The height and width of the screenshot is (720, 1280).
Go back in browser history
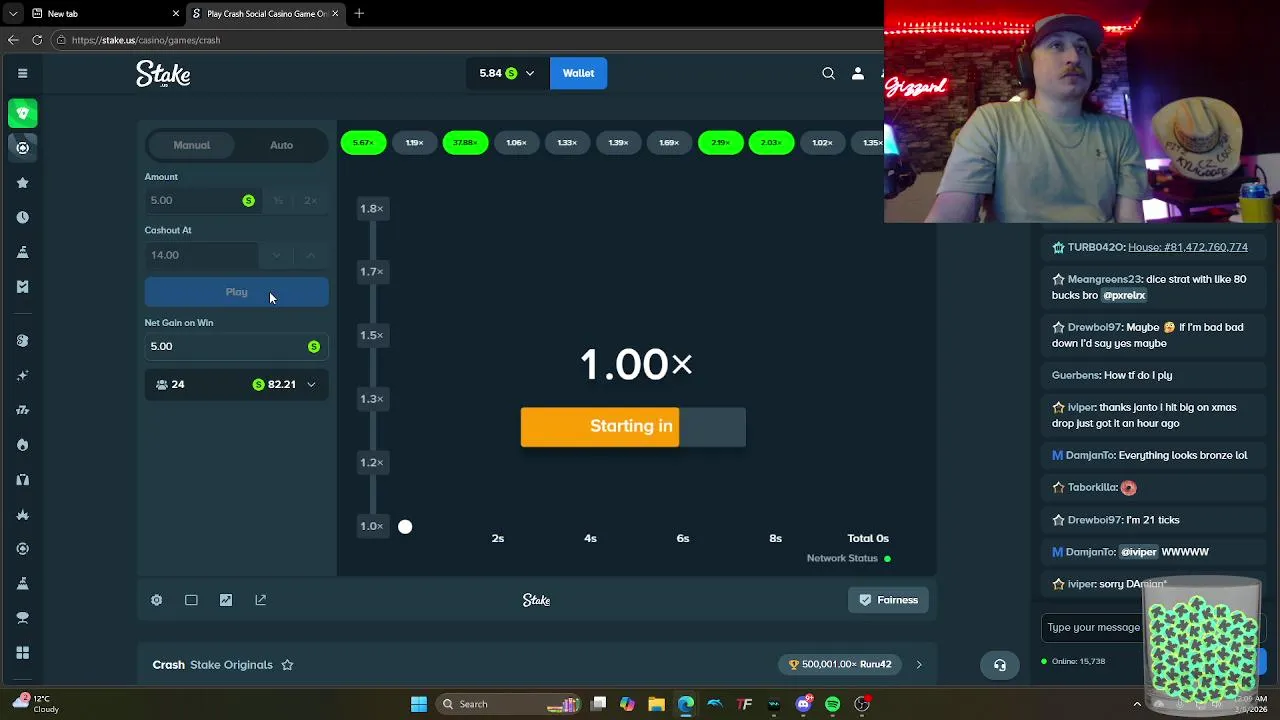click(x=13, y=40)
